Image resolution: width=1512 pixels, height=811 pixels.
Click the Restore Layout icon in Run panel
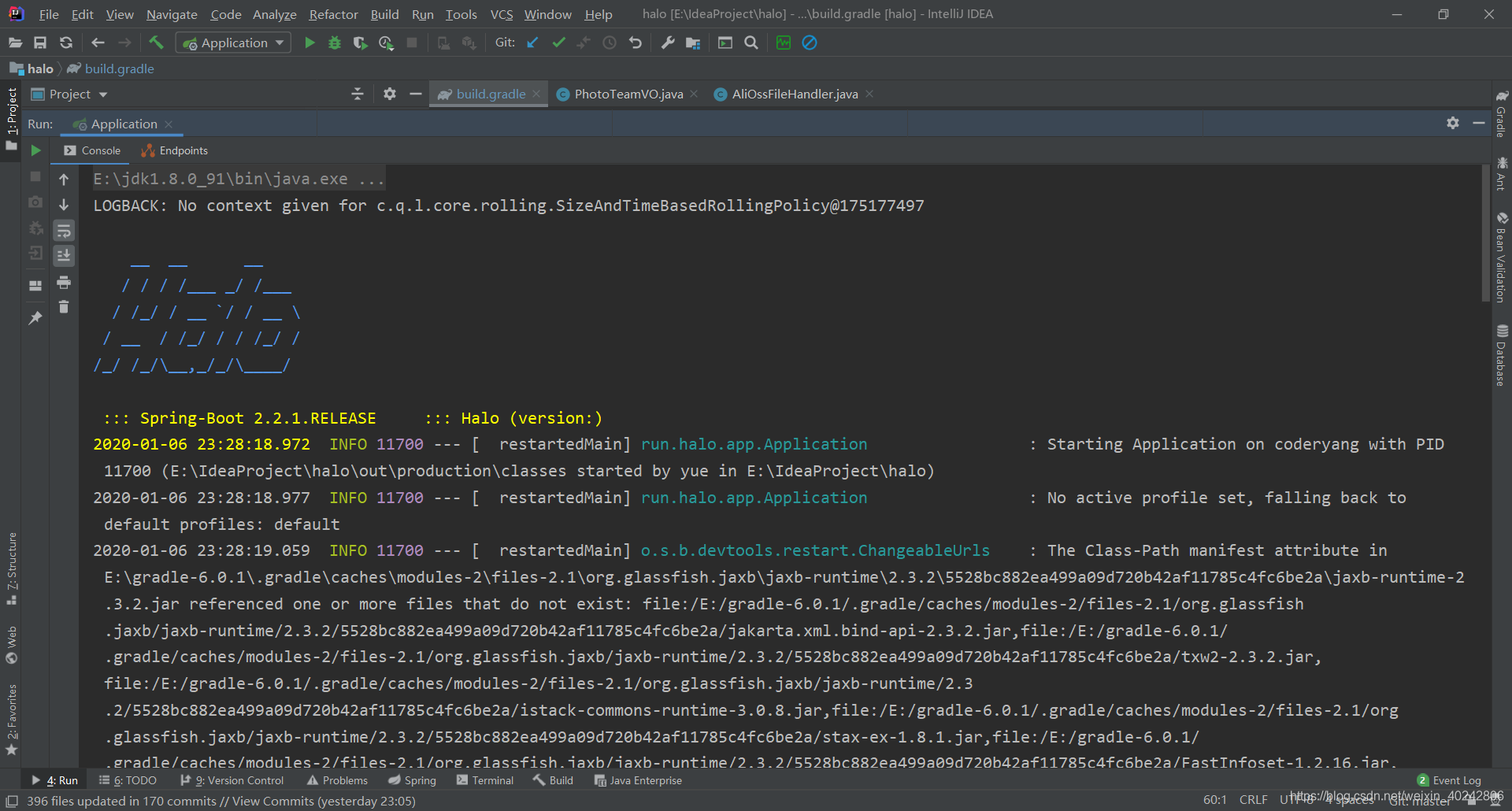35,286
